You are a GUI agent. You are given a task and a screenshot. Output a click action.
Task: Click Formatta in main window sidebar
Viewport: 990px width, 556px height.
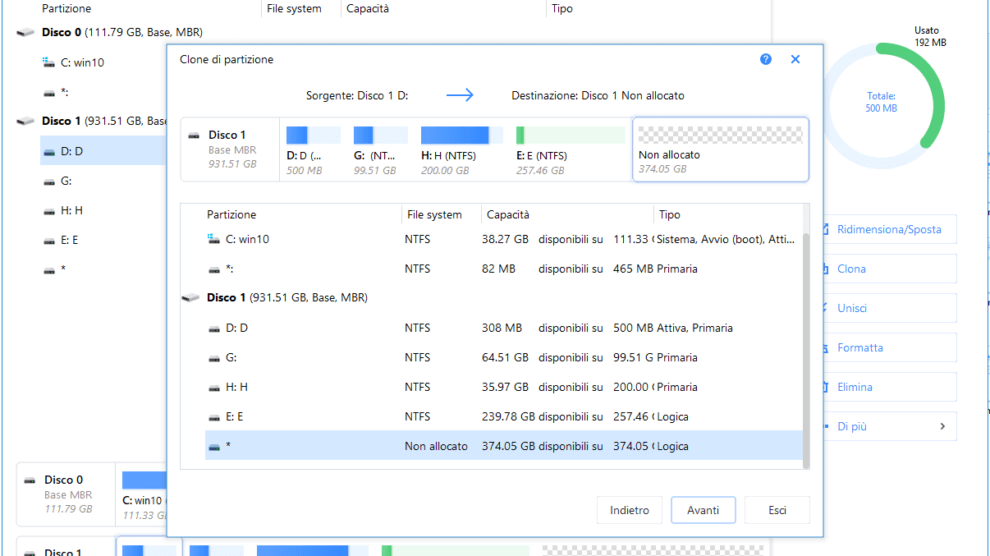(889, 348)
